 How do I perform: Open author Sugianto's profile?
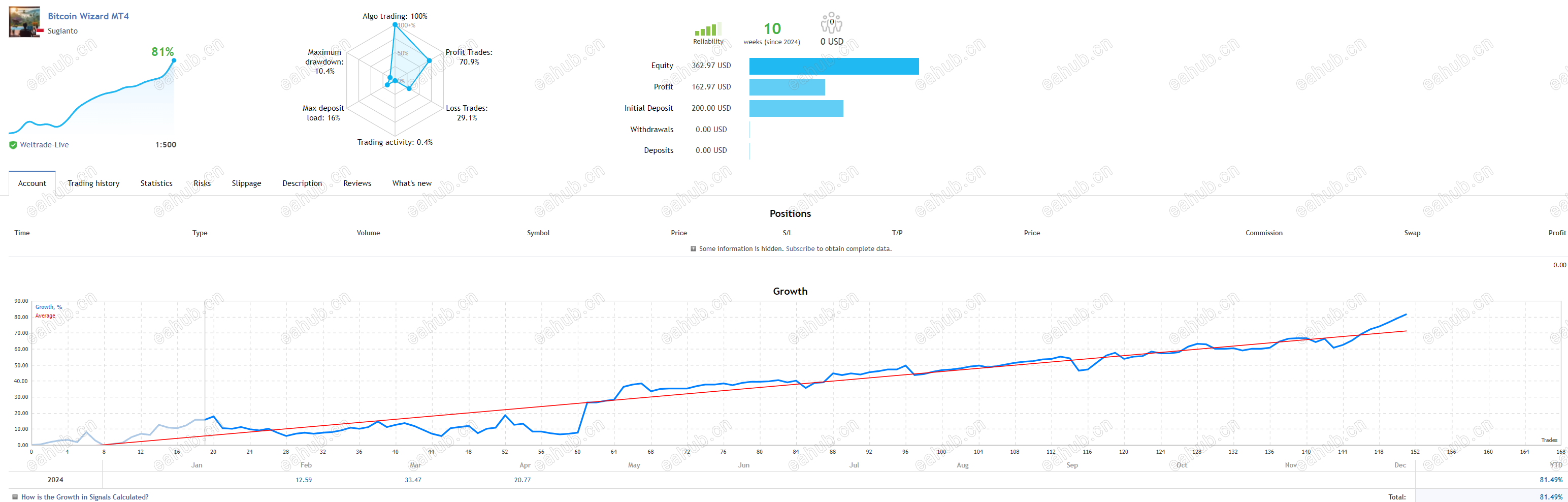click(x=62, y=31)
